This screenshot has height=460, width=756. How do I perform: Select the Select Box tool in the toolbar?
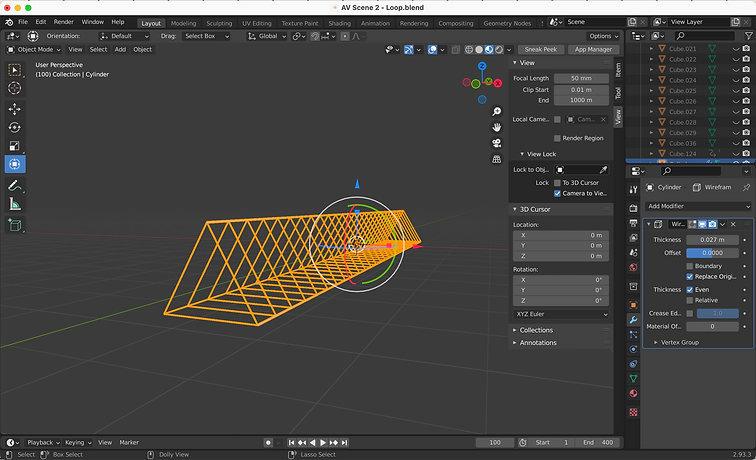15,70
